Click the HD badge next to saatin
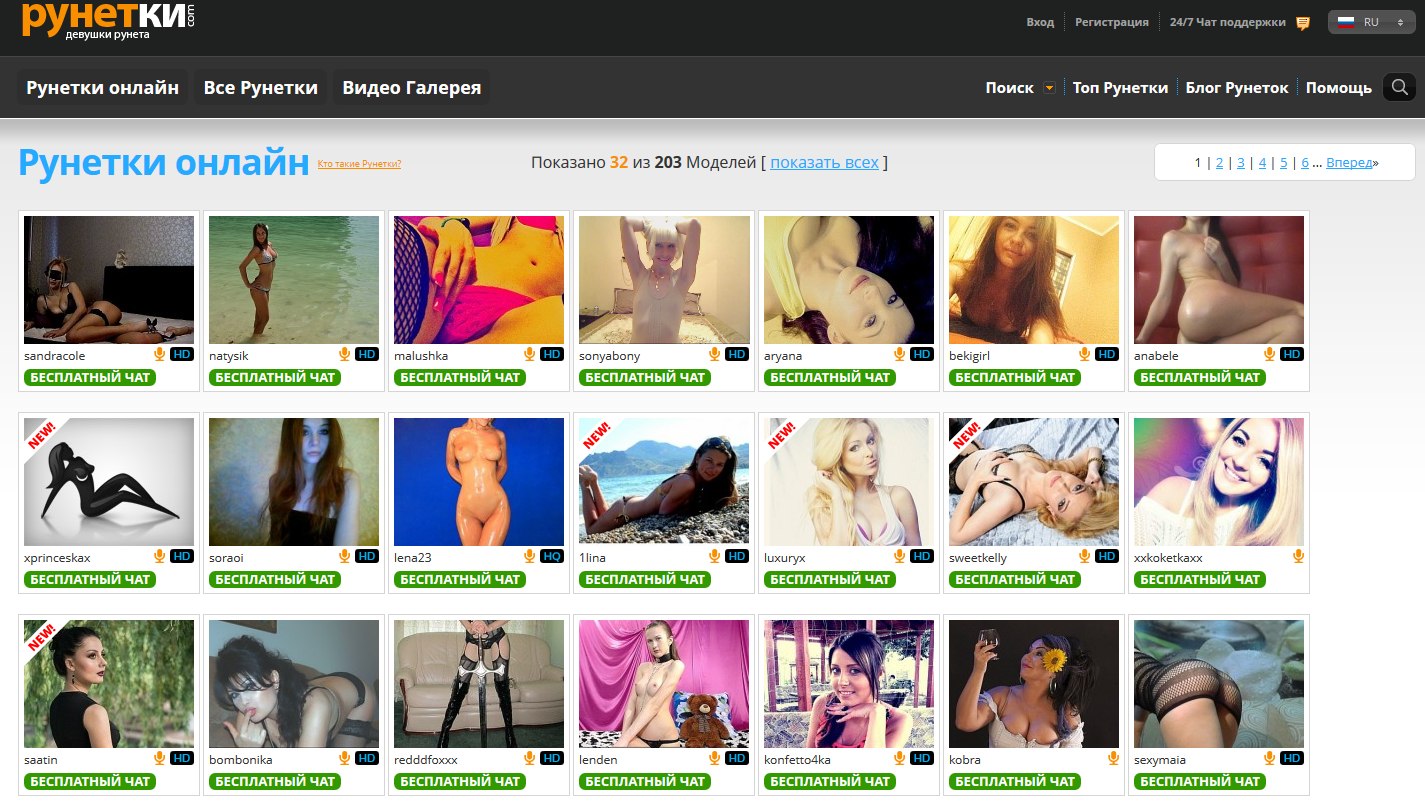Screen dimensions: 1425x806 pos(182,758)
